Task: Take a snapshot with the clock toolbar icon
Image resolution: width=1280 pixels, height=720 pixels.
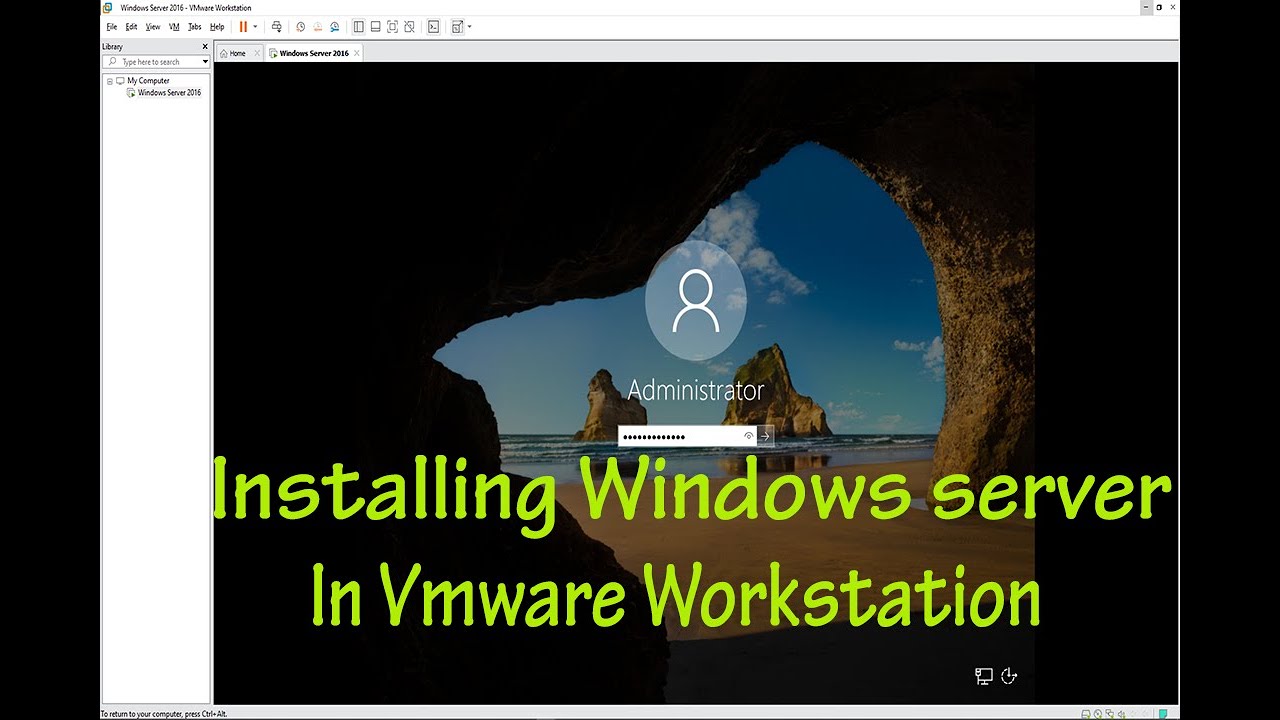Action: [x=300, y=27]
